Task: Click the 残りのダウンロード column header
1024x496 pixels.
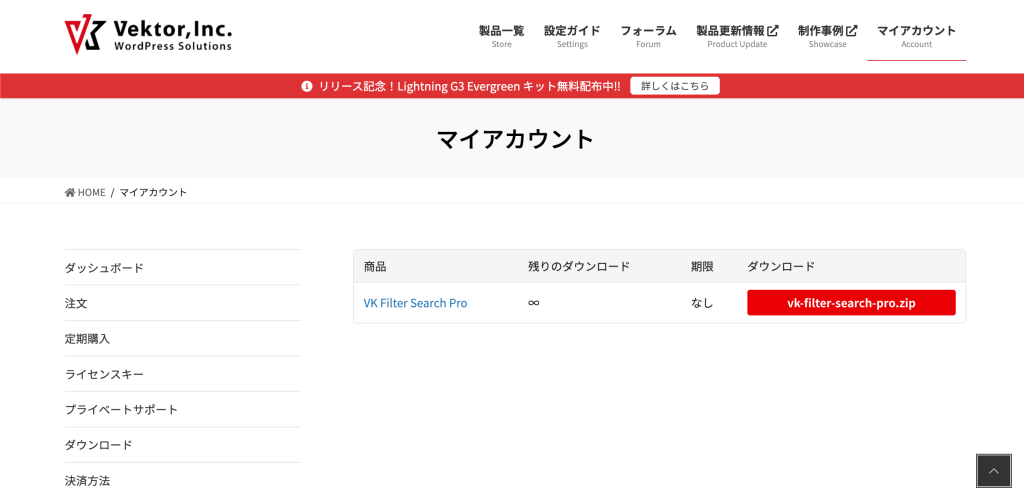Action: tap(579, 266)
